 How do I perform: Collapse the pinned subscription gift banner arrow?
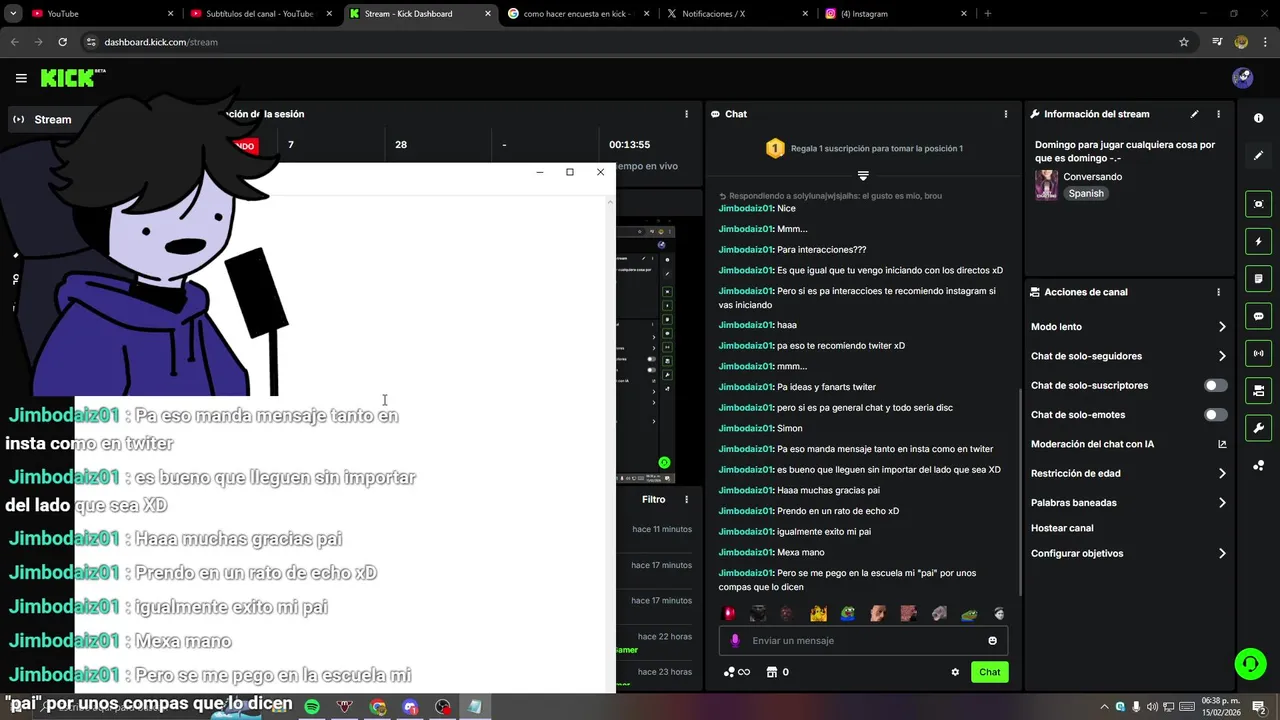point(863,176)
